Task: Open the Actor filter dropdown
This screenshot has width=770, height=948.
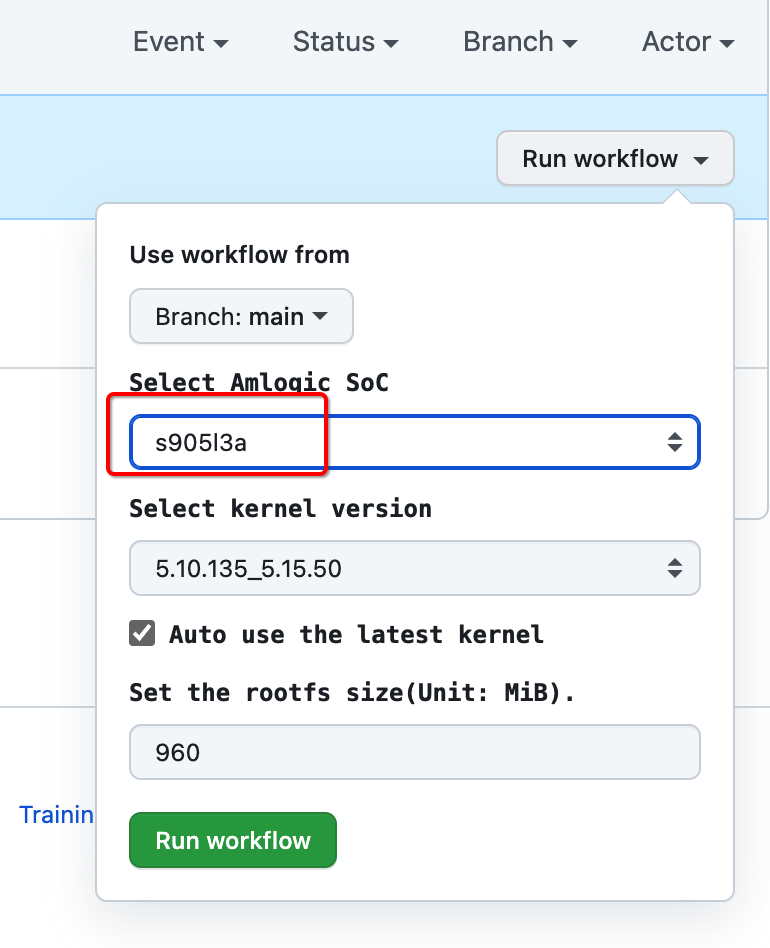Action: [x=687, y=42]
